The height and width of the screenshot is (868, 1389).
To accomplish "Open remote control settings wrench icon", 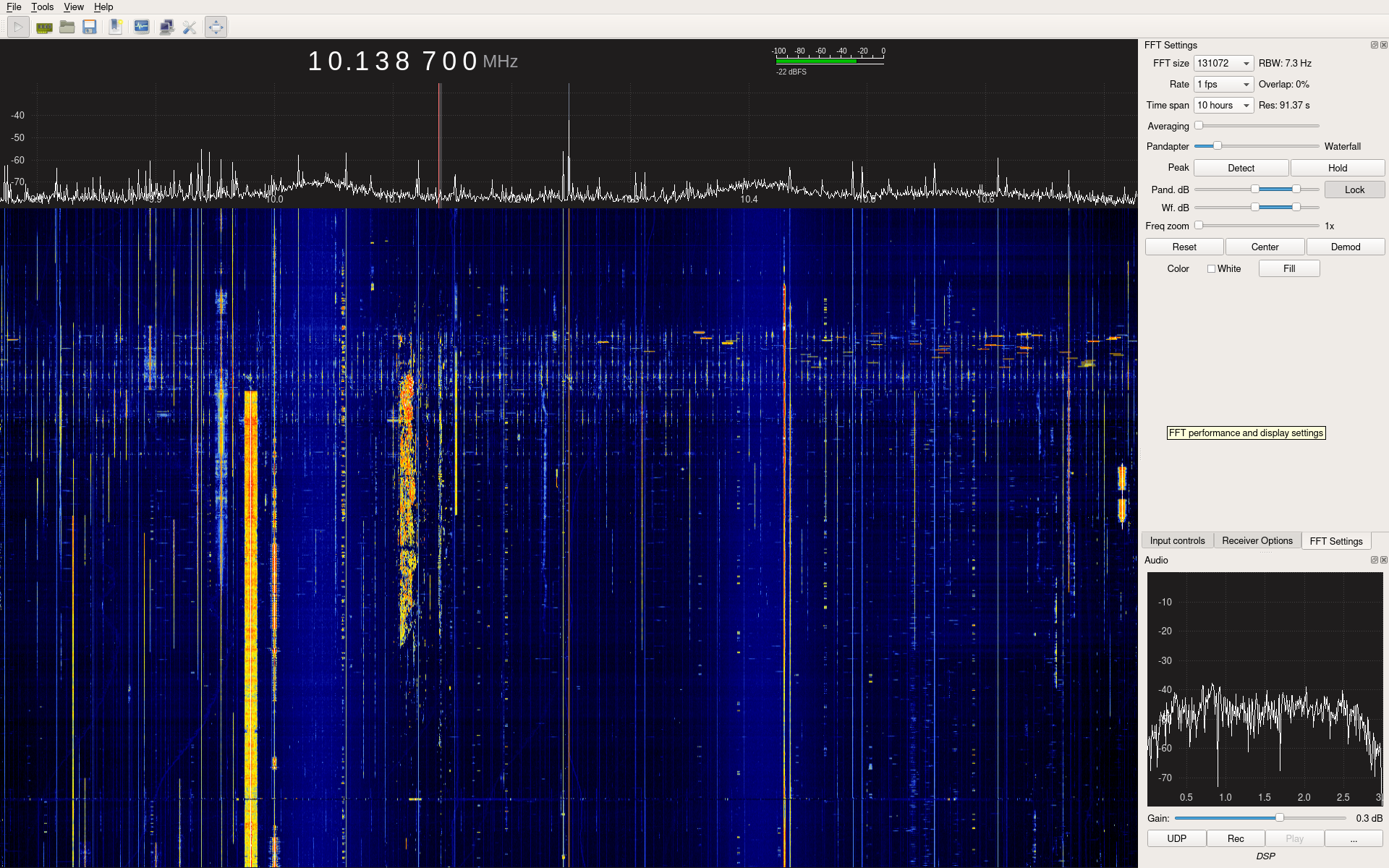I will pos(190,27).
